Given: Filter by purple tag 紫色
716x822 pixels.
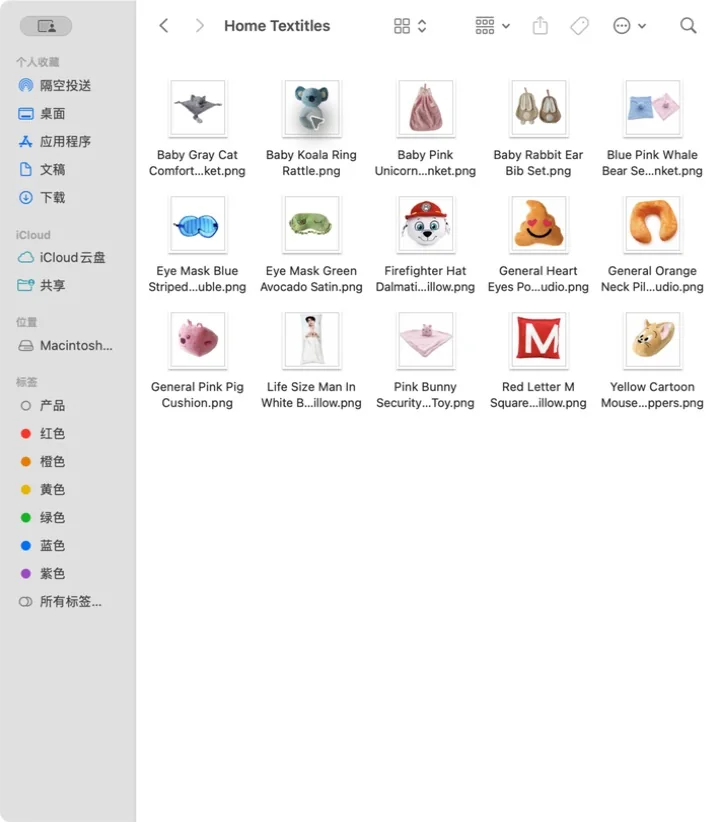Looking at the screenshot, I should tap(42, 574).
